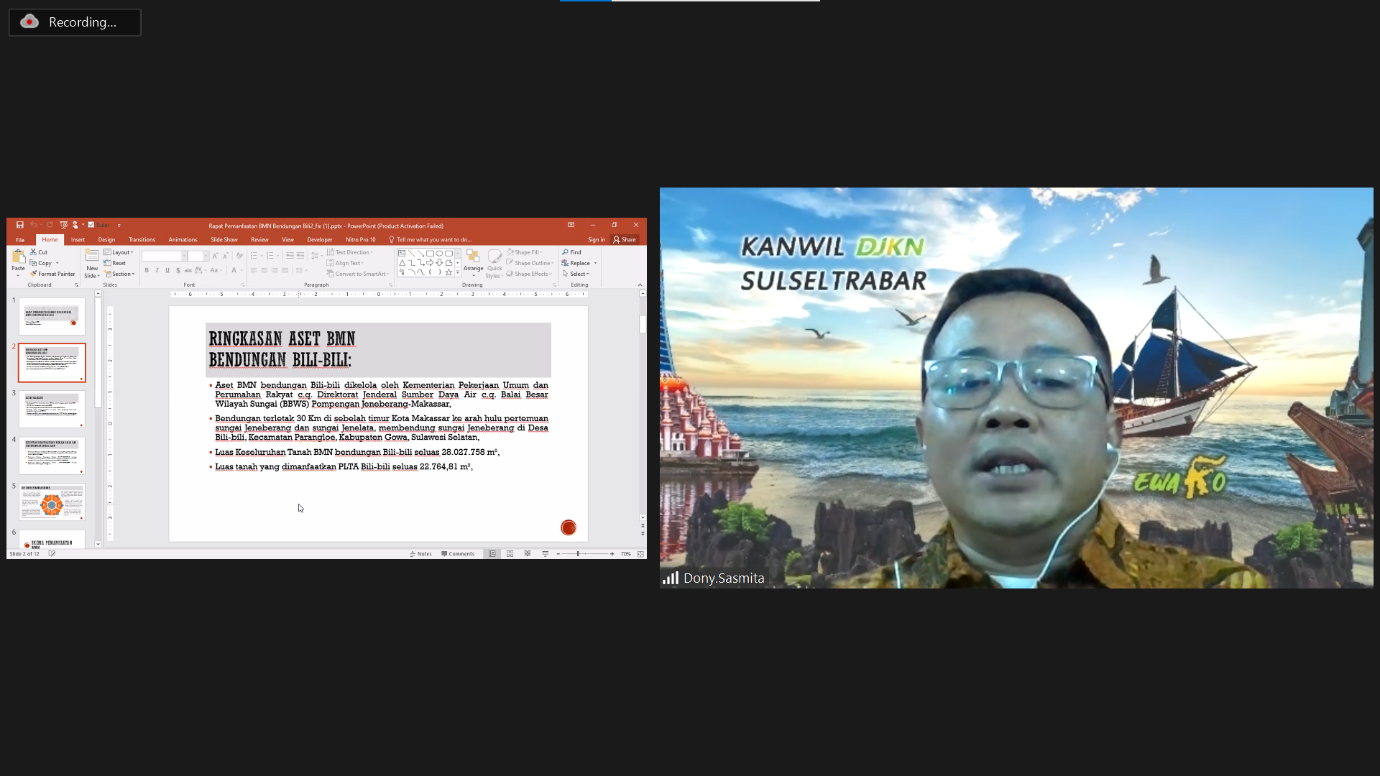1380x776 pixels.
Task: Switch to the Slide Show tab
Action: (224, 240)
